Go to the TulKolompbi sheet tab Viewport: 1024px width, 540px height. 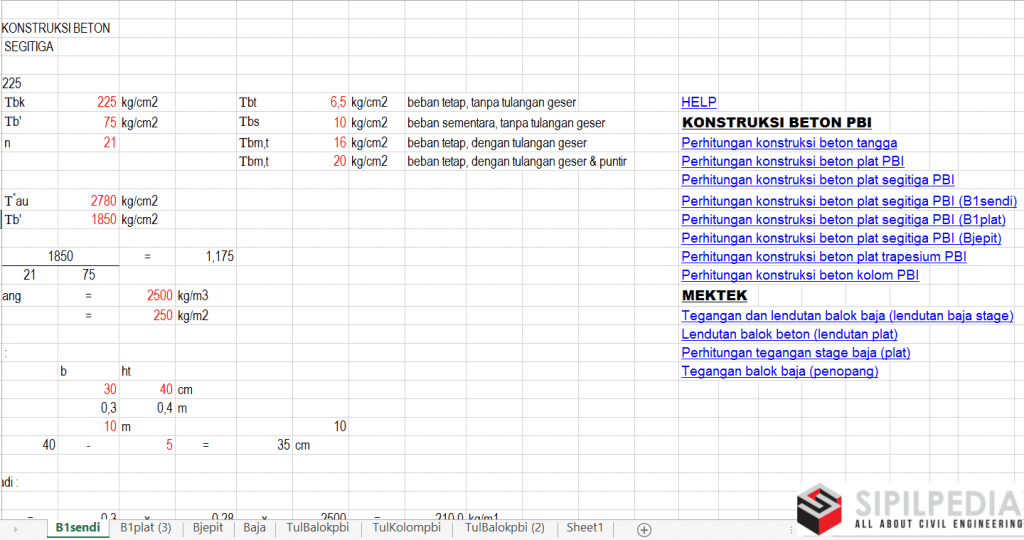point(406,527)
